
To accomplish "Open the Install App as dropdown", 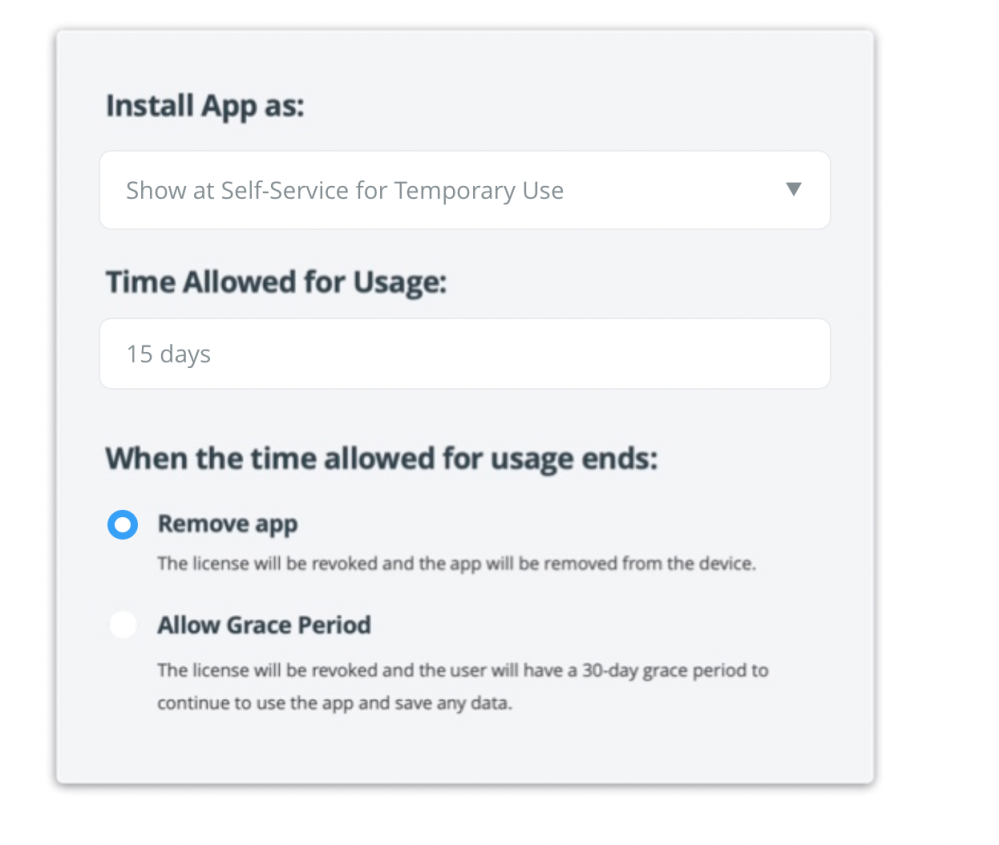I will (464, 190).
